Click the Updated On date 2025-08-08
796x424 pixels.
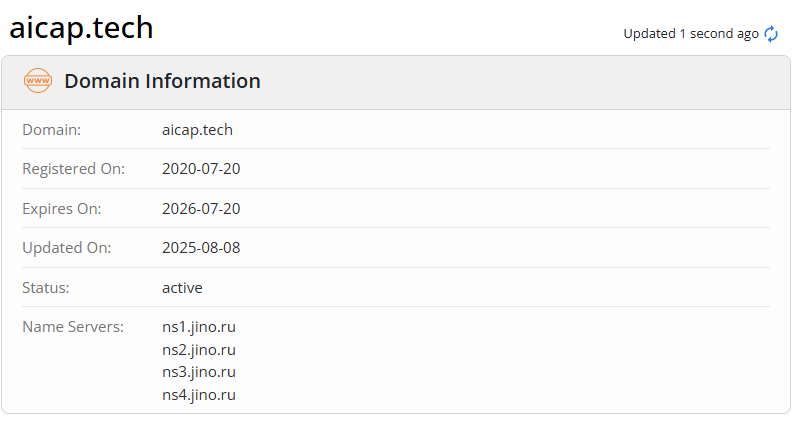pyautogui.click(x=201, y=248)
